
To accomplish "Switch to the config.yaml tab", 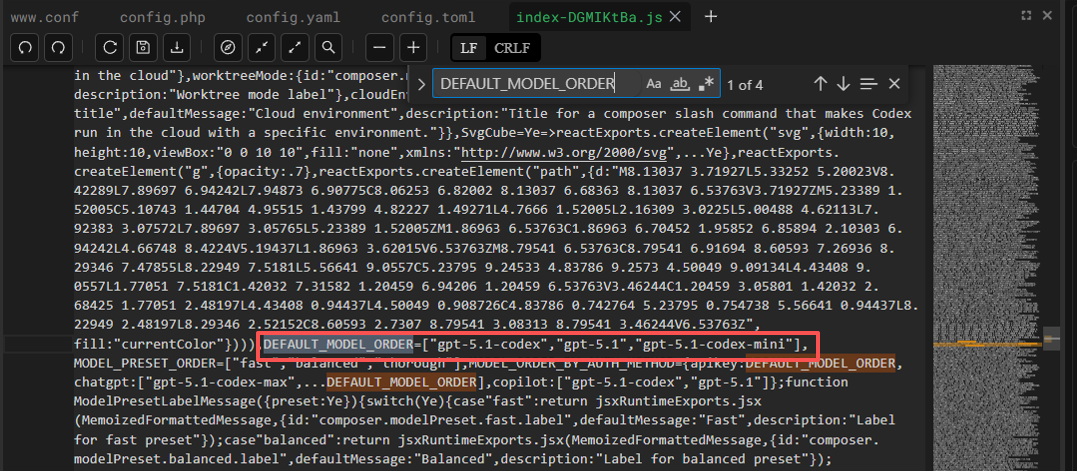I will [286, 17].
